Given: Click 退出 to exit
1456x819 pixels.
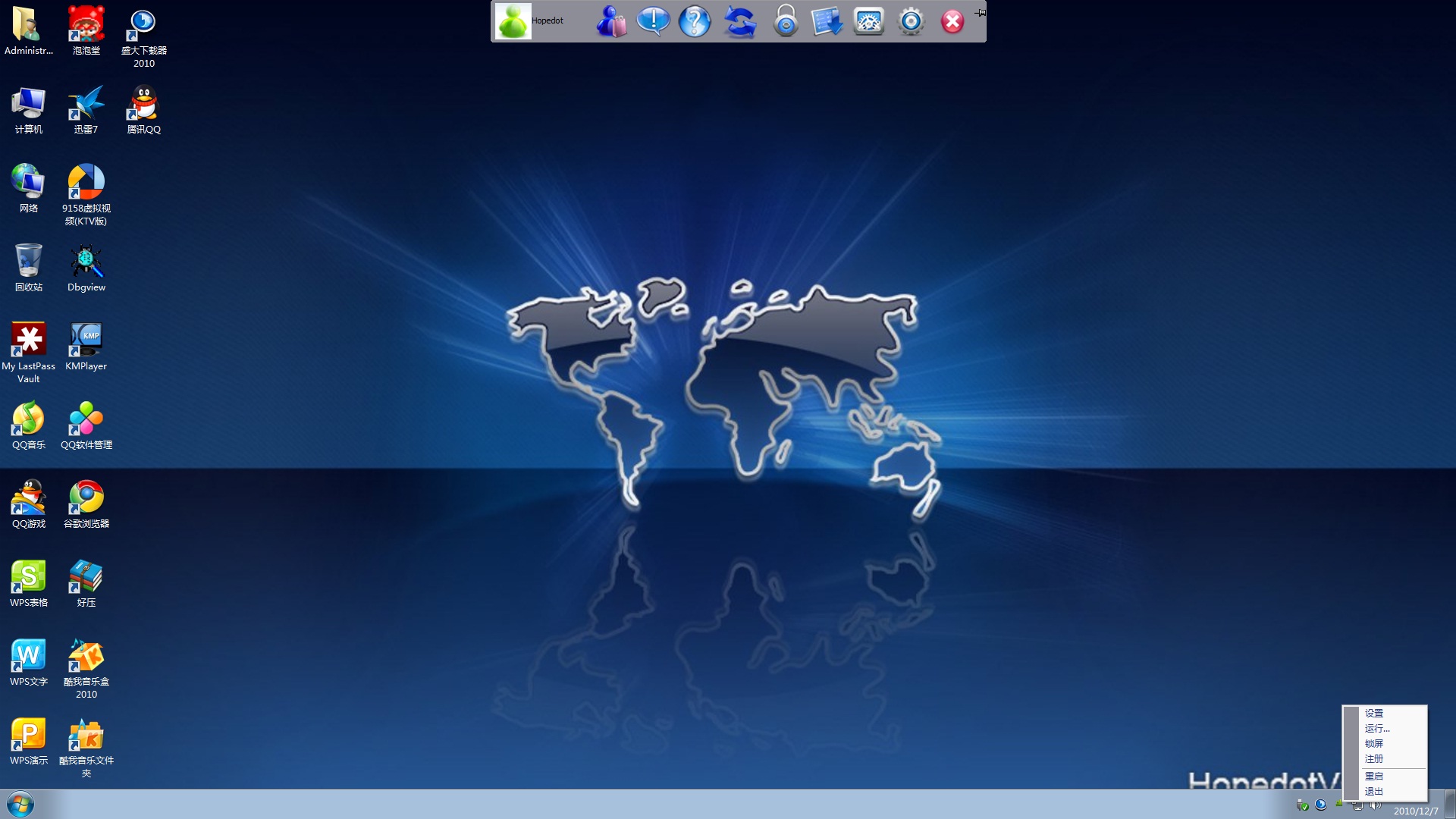Looking at the screenshot, I should coord(1373,791).
